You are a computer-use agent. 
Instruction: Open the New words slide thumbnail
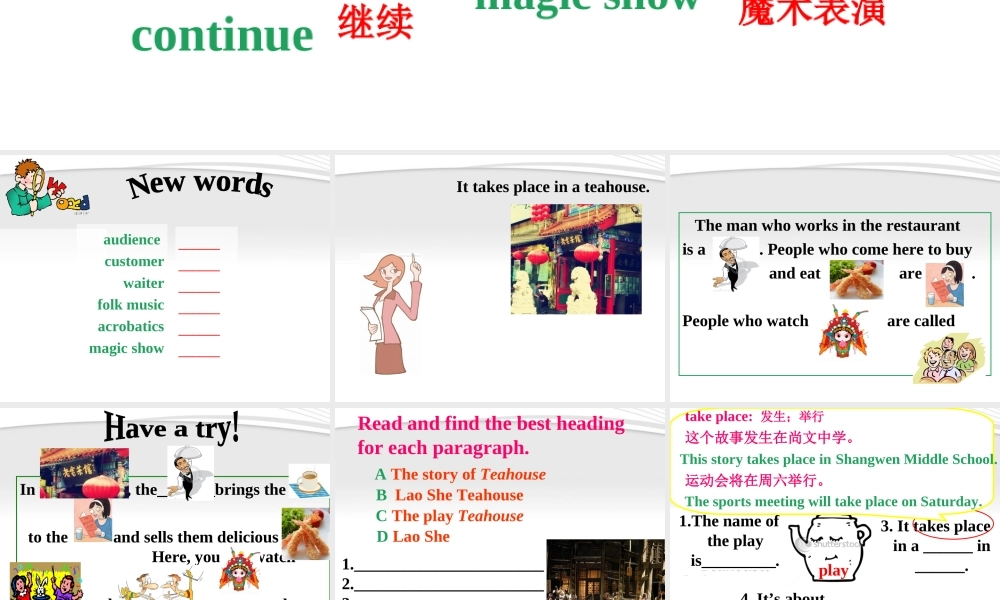click(x=165, y=278)
